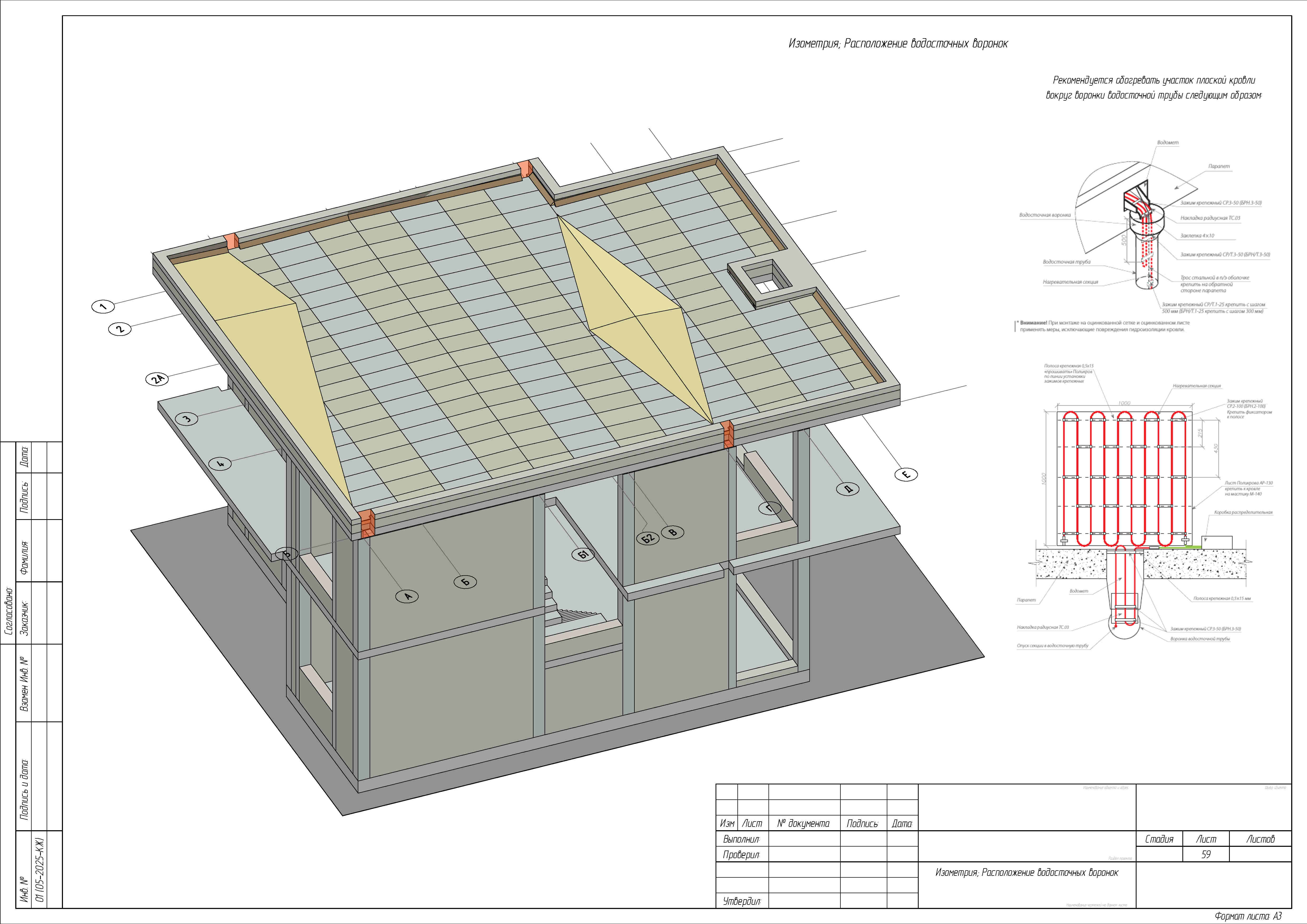Select grid axis bubble А
This screenshot has width=1307, height=924.
point(407,596)
